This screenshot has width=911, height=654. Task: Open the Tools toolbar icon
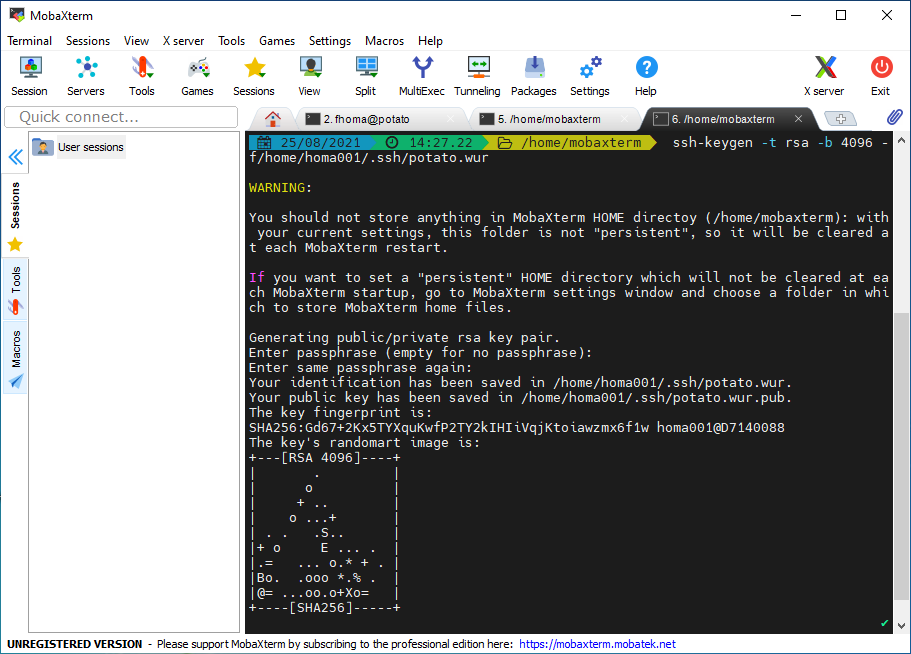[x=142, y=76]
